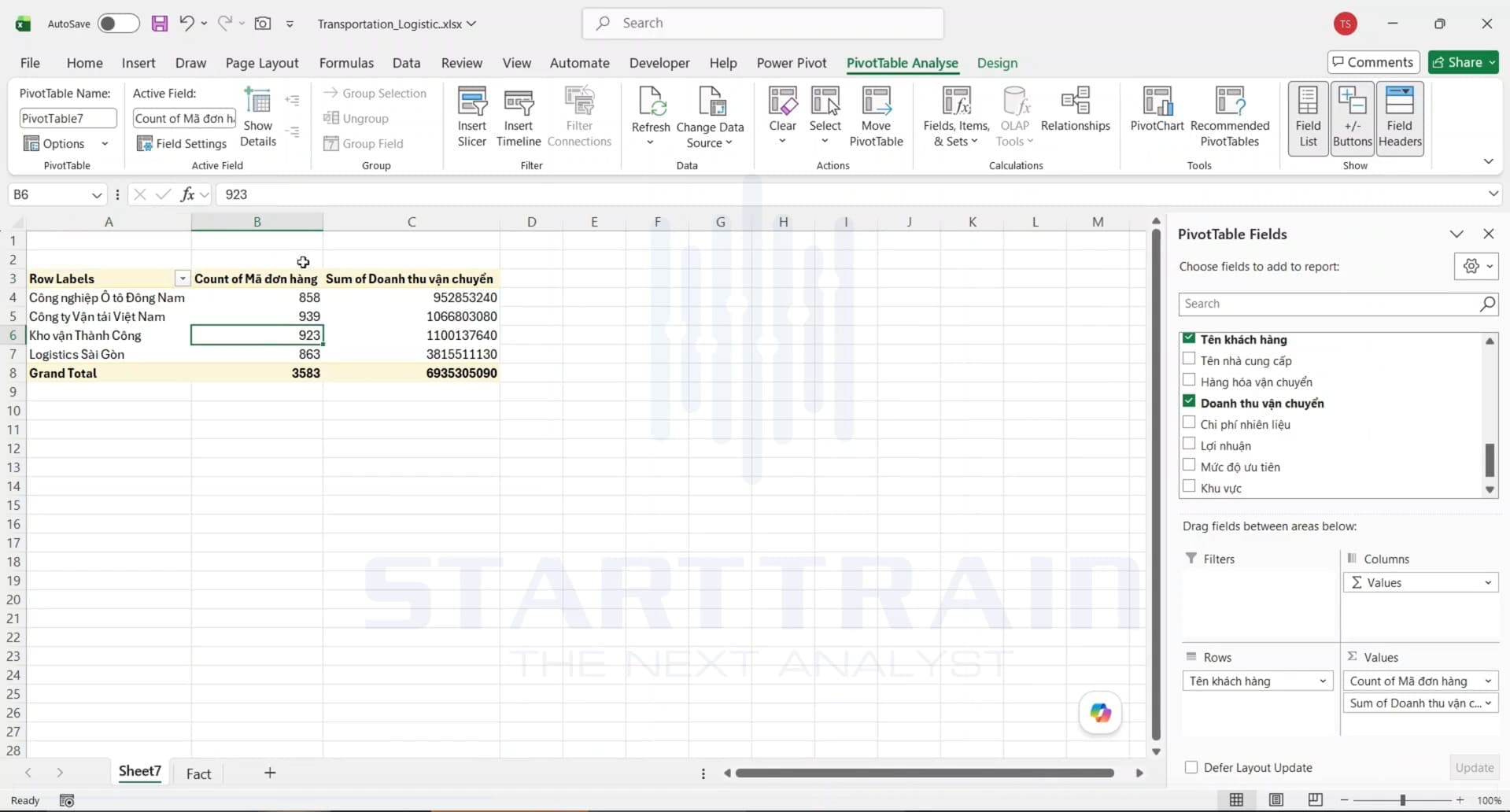Toggle the +/- Buttons option

(1353, 118)
